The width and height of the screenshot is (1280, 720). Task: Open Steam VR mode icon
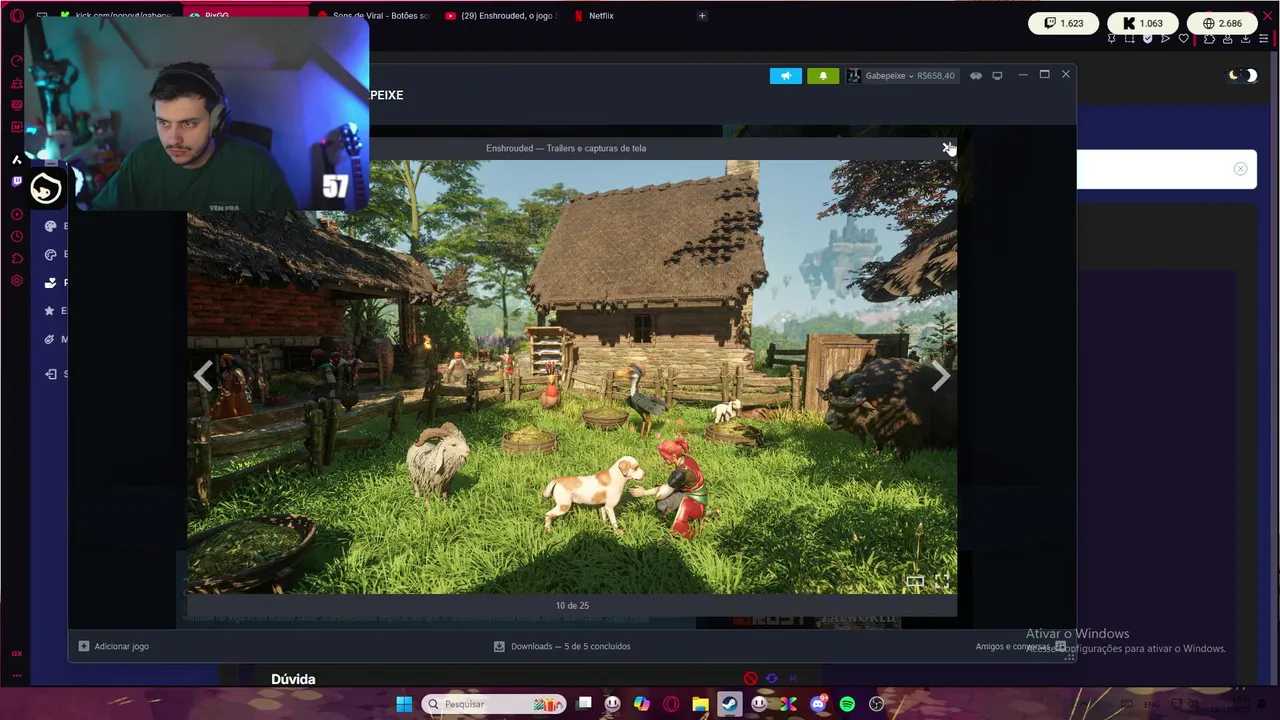pyautogui.click(x=976, y=76)
